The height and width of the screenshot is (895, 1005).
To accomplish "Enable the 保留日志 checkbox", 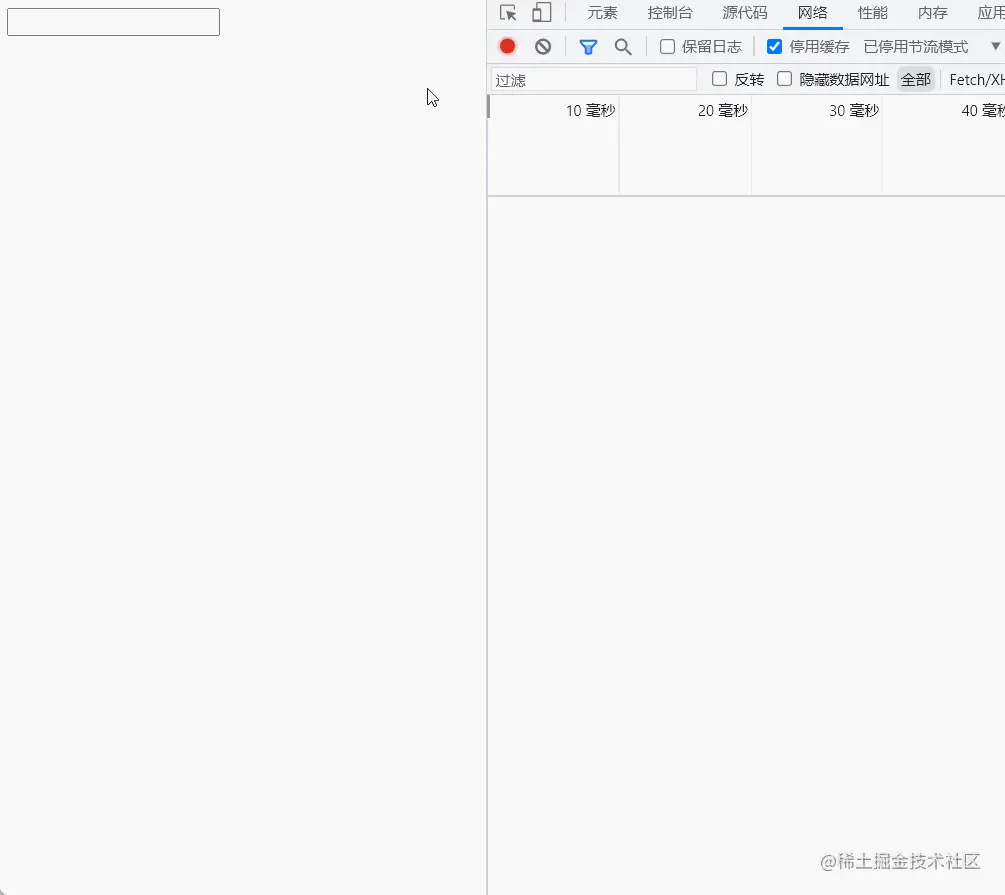I will tap(667, 46).
